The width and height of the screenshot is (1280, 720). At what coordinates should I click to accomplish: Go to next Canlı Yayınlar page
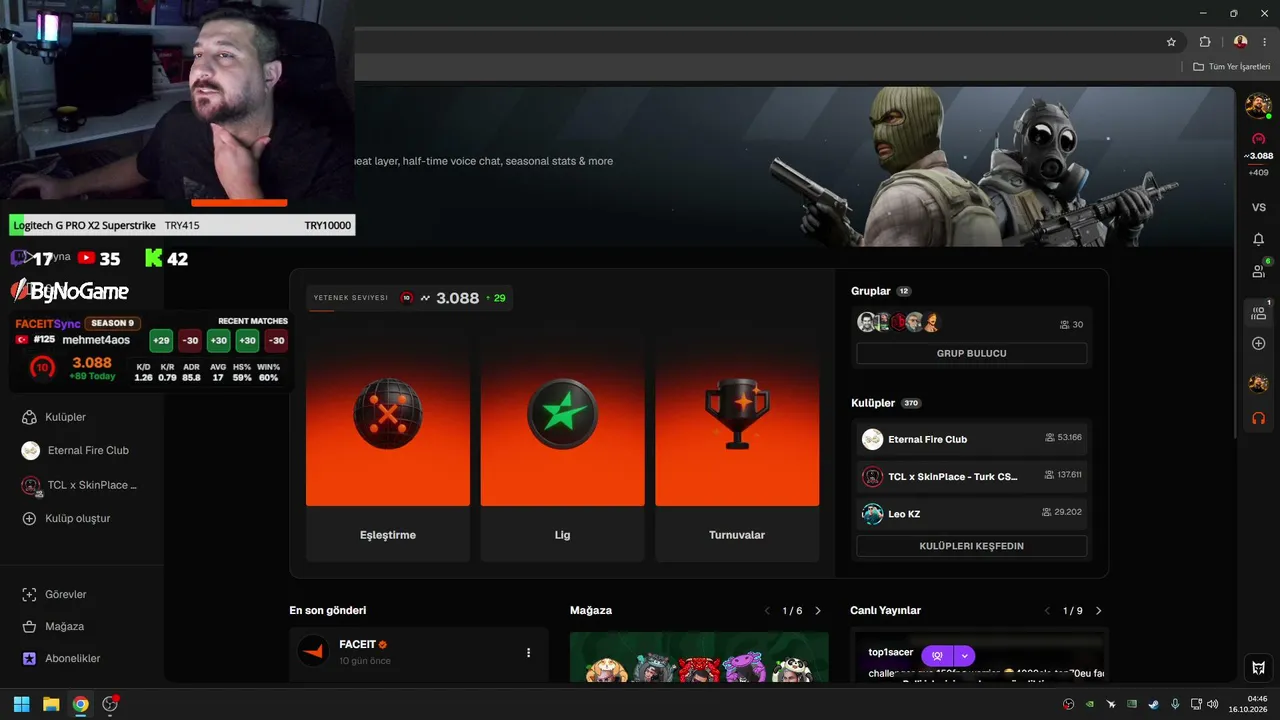[1098, 611]
